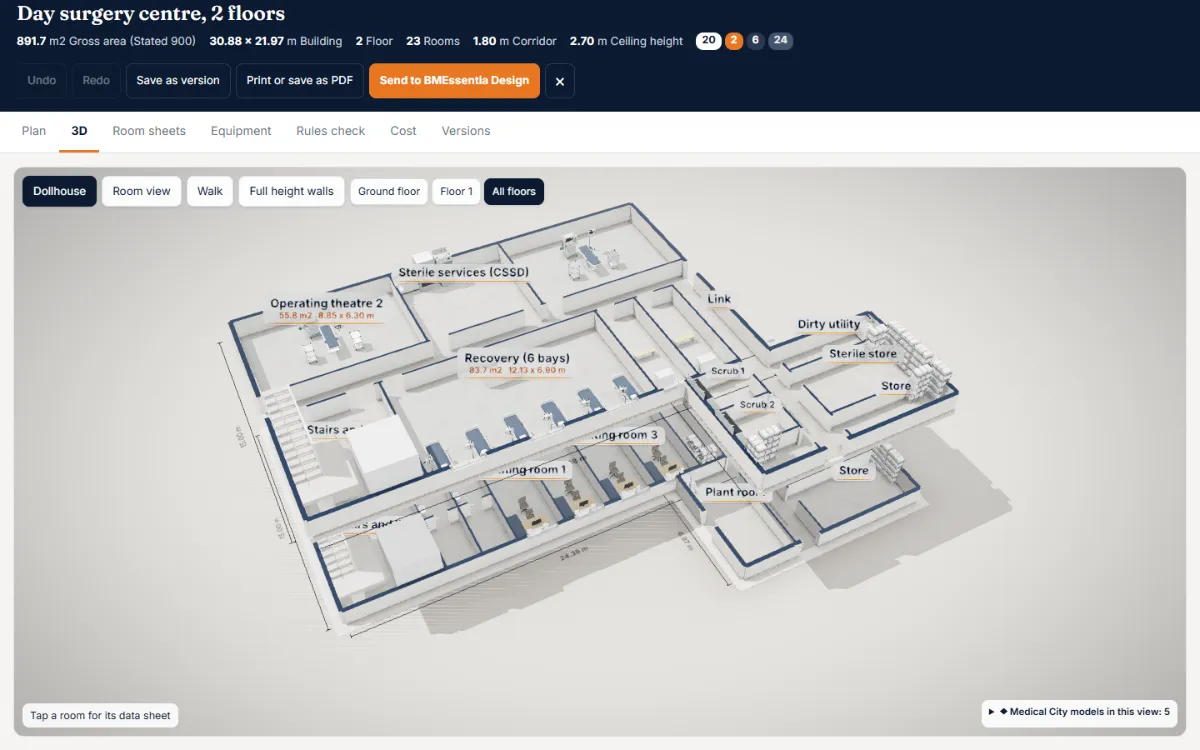Click Send to BMEssentia Design
1200x750 pixels.
tap(455, 81)
